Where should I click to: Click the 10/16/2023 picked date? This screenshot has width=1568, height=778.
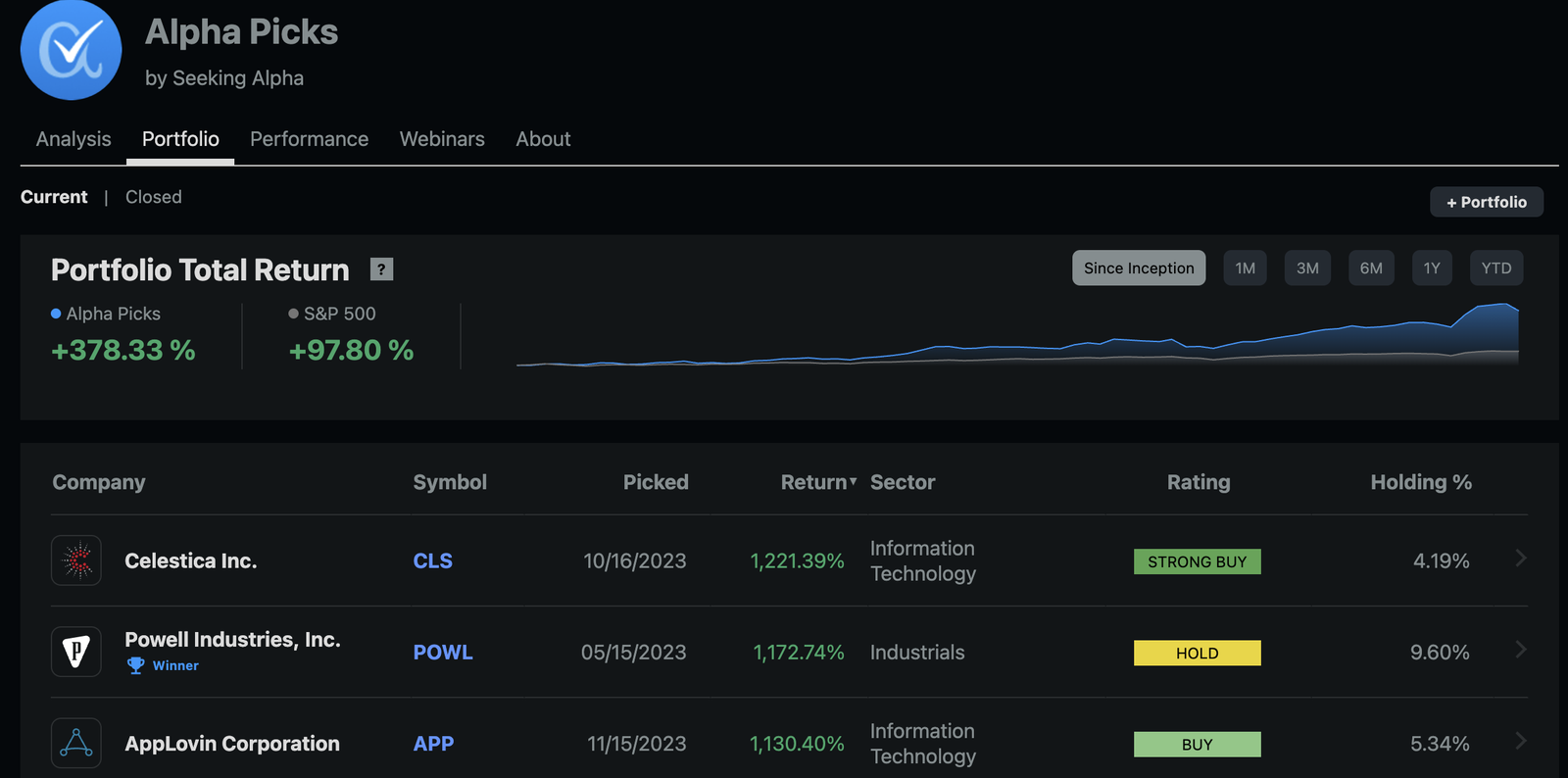click(x=635, y=560)
